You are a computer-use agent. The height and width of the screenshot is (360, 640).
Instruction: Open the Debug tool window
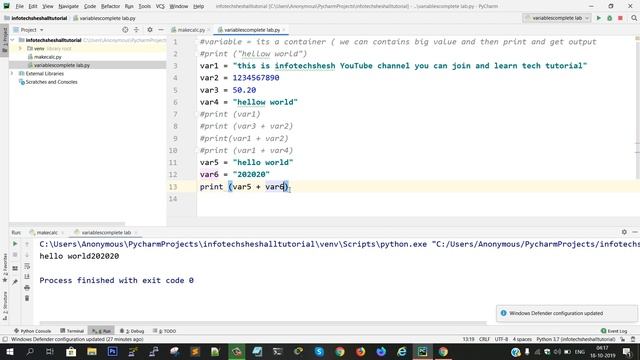pyautogui.click(x=132, y=331)
